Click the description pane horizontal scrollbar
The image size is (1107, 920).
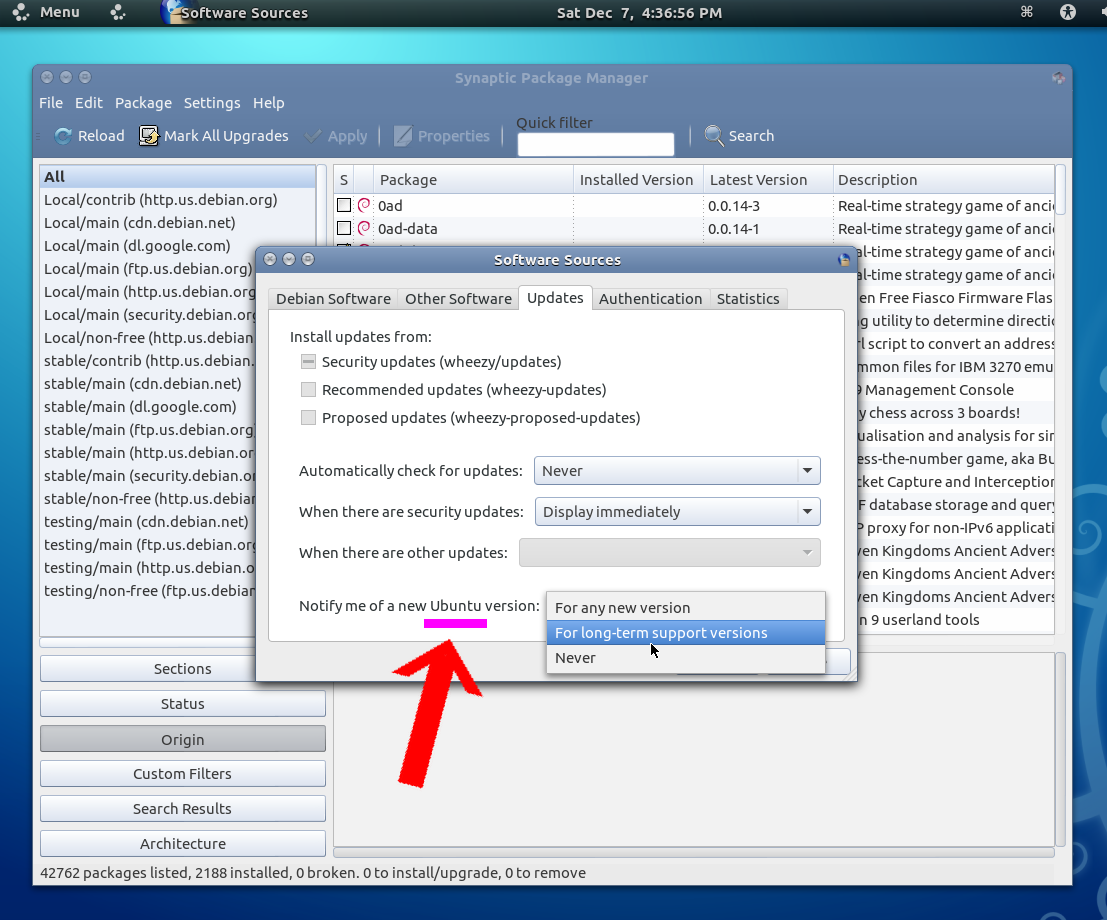point(694,852)
